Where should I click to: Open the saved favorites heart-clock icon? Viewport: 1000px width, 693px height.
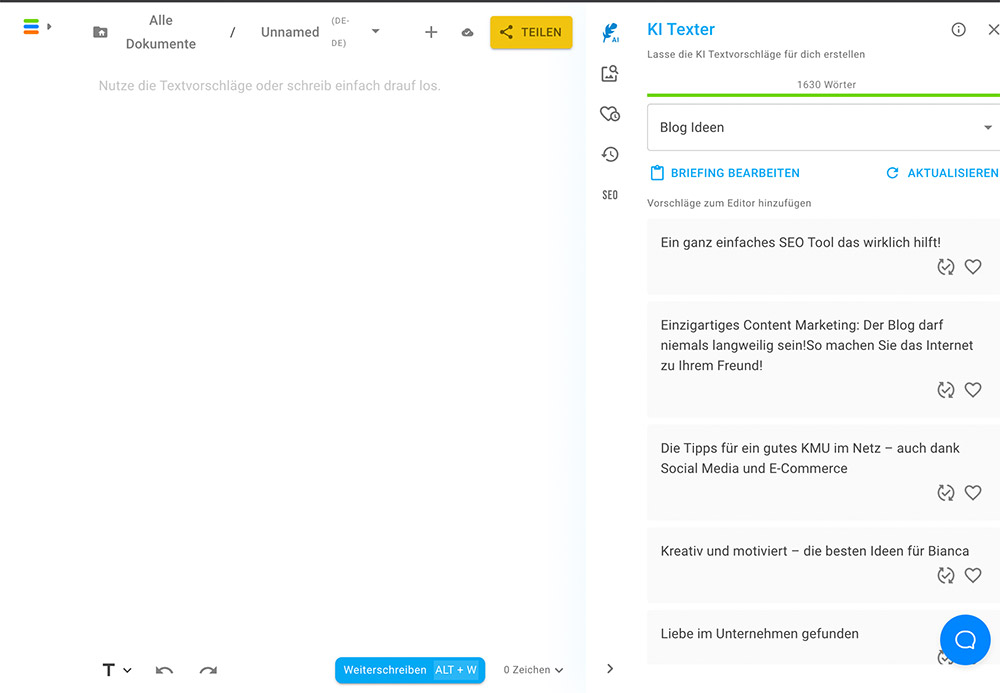tap(610, 114)
